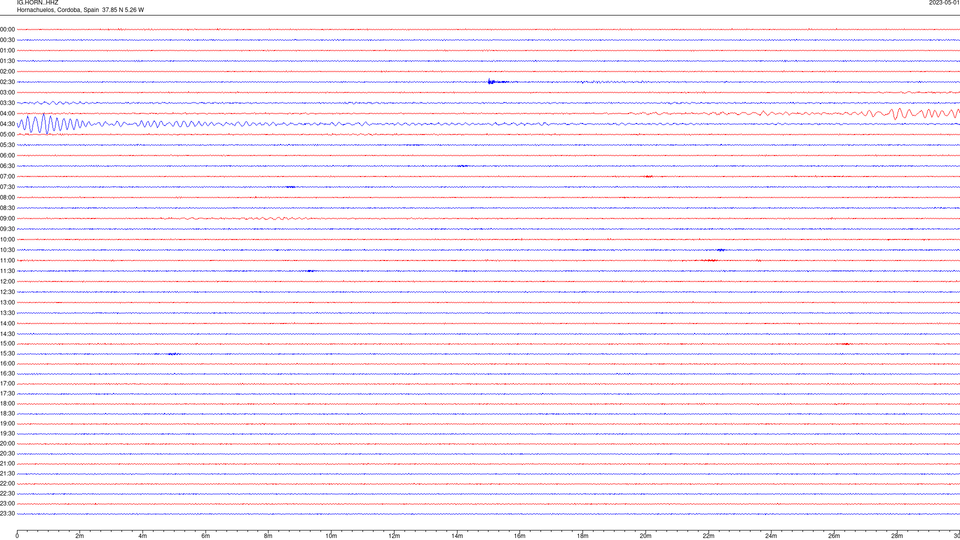The image size is (960, 540).
Task: Click the 00:00 time label
Action: 7,29
